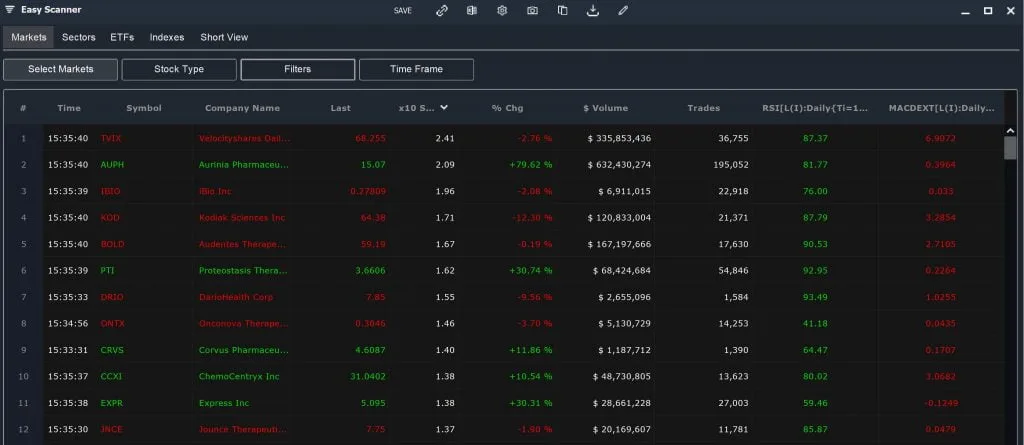Select the CRVS symbol cell
The height and width of the screenshot is (445, 1024).
click(112, 350)
